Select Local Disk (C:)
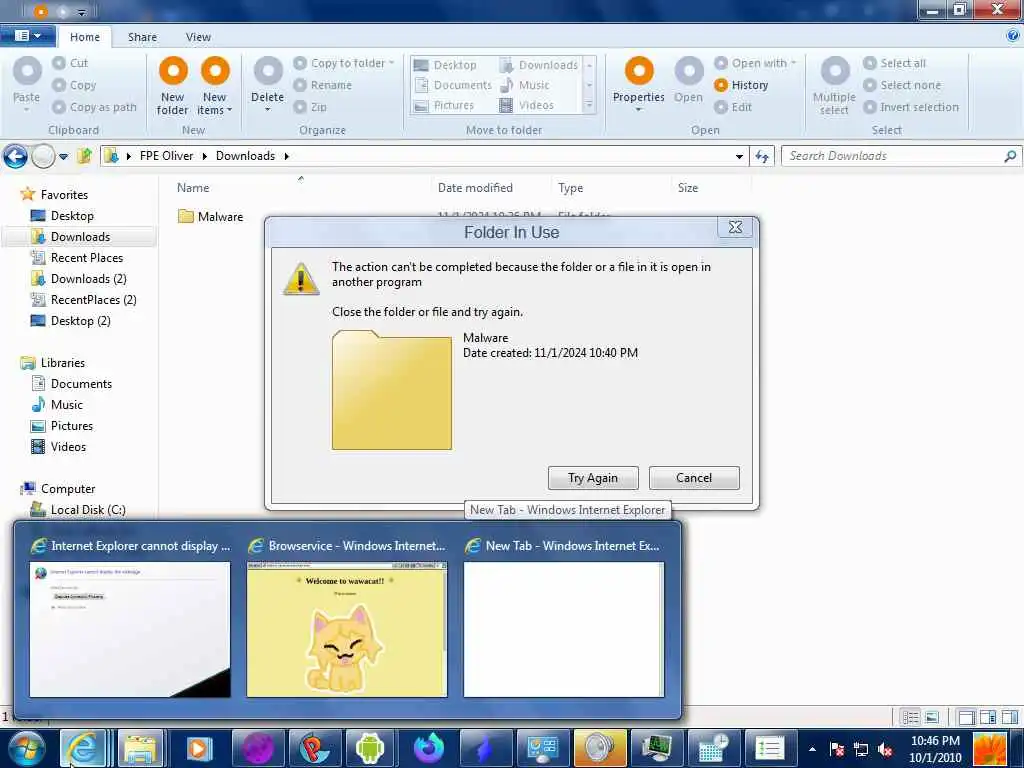 [x=78, y=509]
